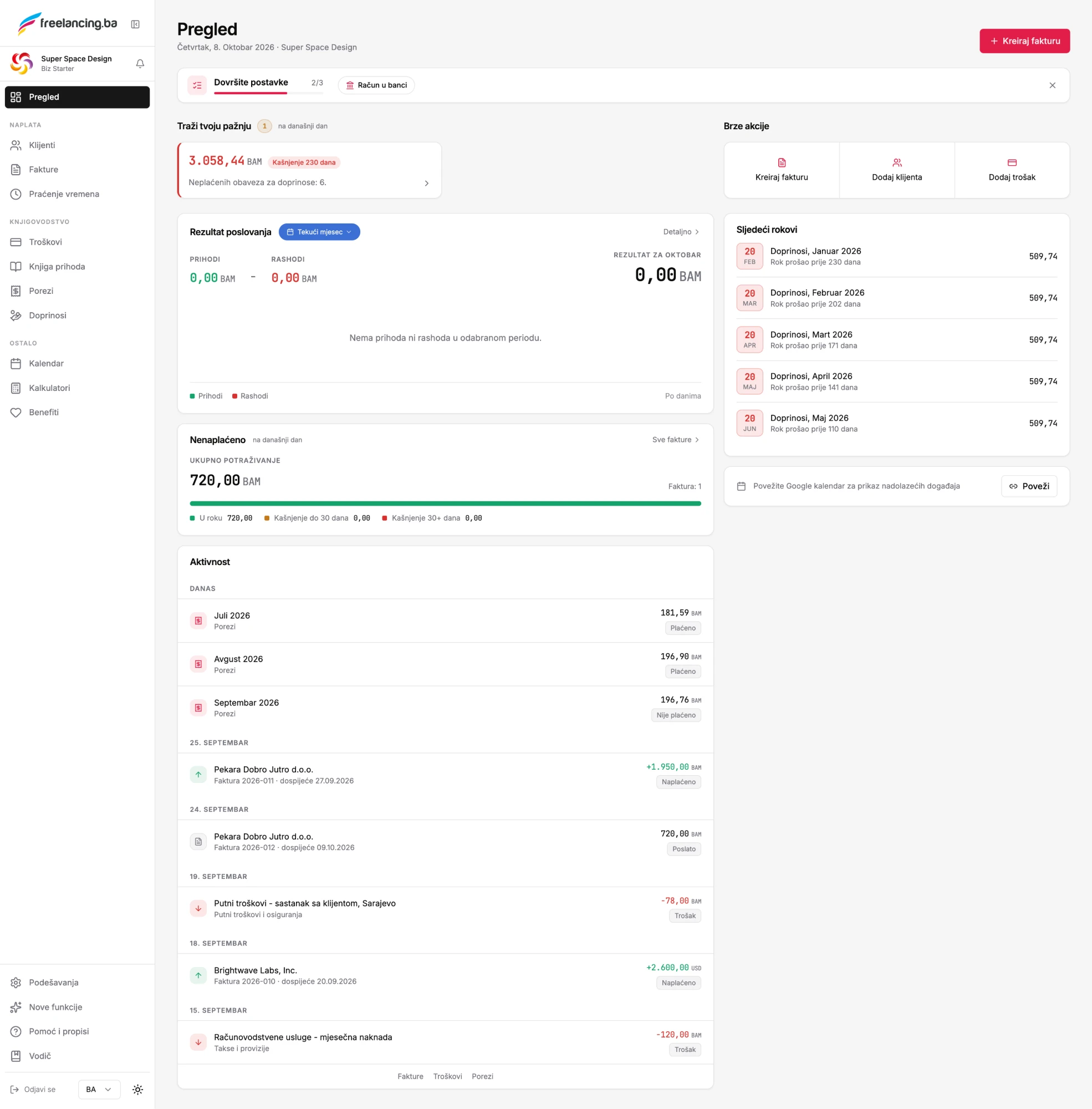Viewport: 1092px width, 1109px height.
Task: Open Doprinosi, Maj 2026 deadline row
Action: tap(896, 424)
